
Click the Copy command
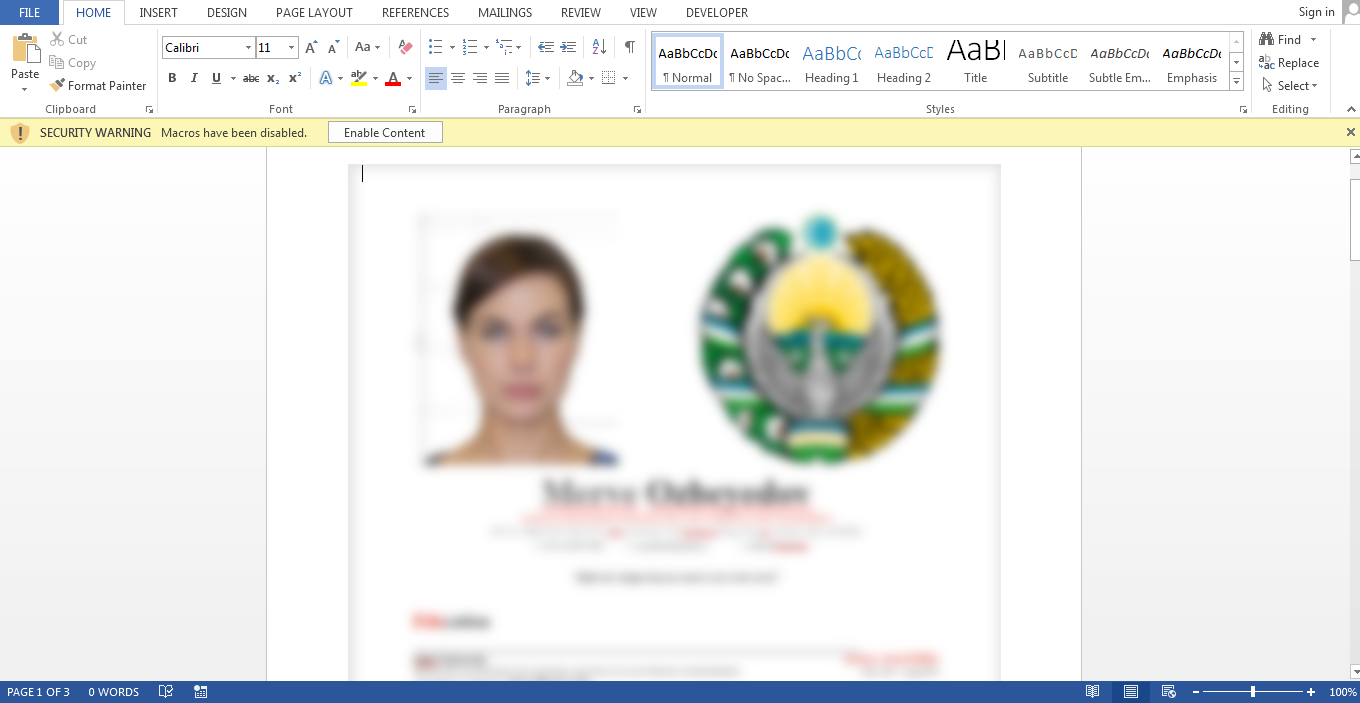tap(72, 63)
